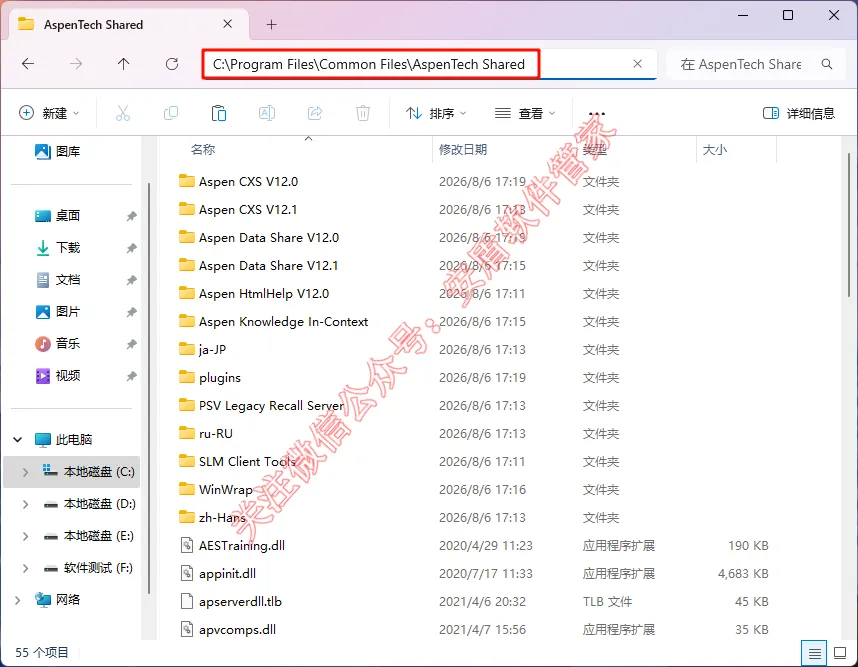Open 音乐 in the sidebar
This screenshot has width=858, height=667.
click(x=58, y=344)
